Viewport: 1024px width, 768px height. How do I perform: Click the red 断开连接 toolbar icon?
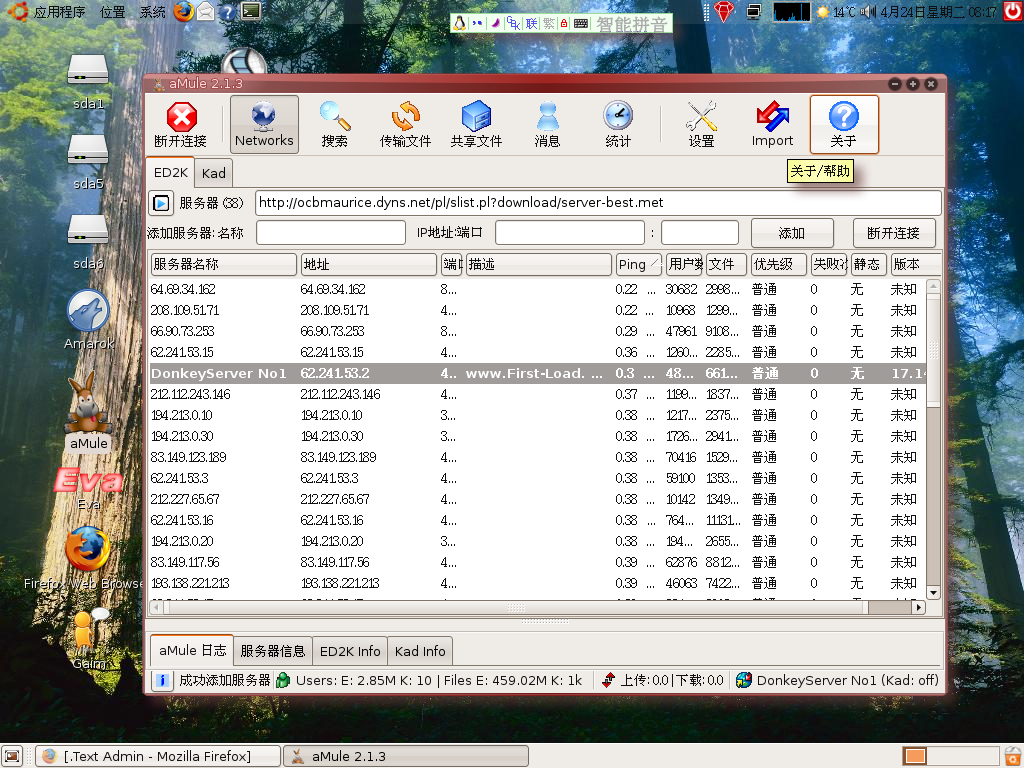pos(181,124)
